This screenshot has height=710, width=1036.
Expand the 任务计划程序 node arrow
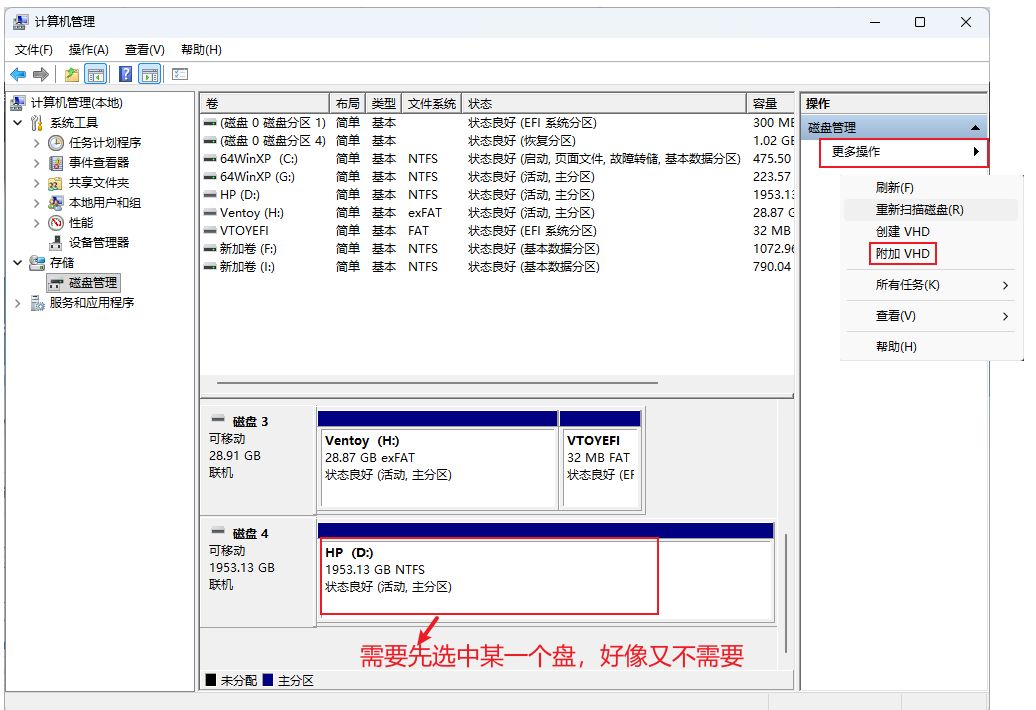[37, 142]
